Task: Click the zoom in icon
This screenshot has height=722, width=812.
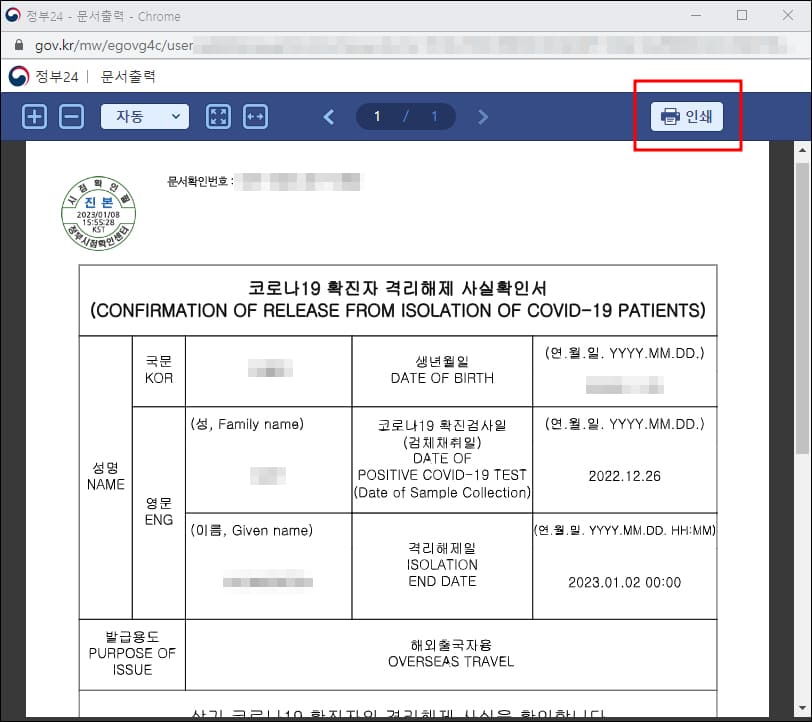Action: pos(34,116)
